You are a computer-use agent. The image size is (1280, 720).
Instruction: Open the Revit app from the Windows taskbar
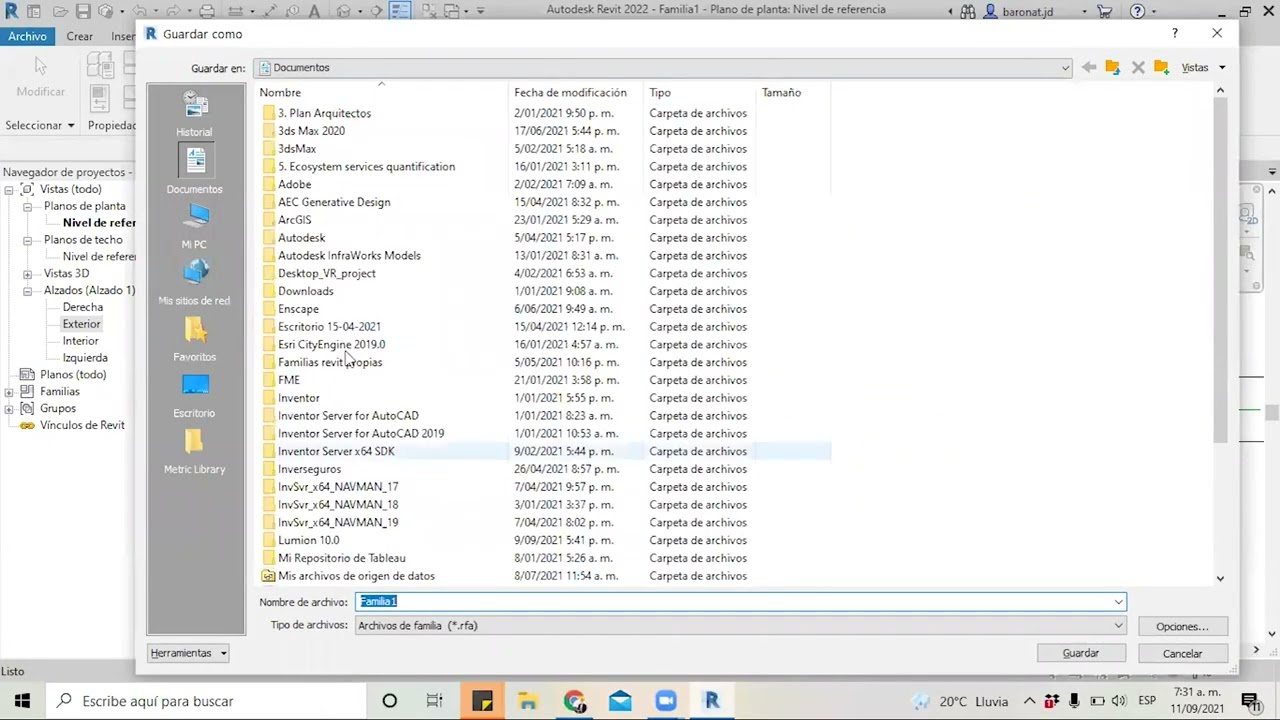712,701
